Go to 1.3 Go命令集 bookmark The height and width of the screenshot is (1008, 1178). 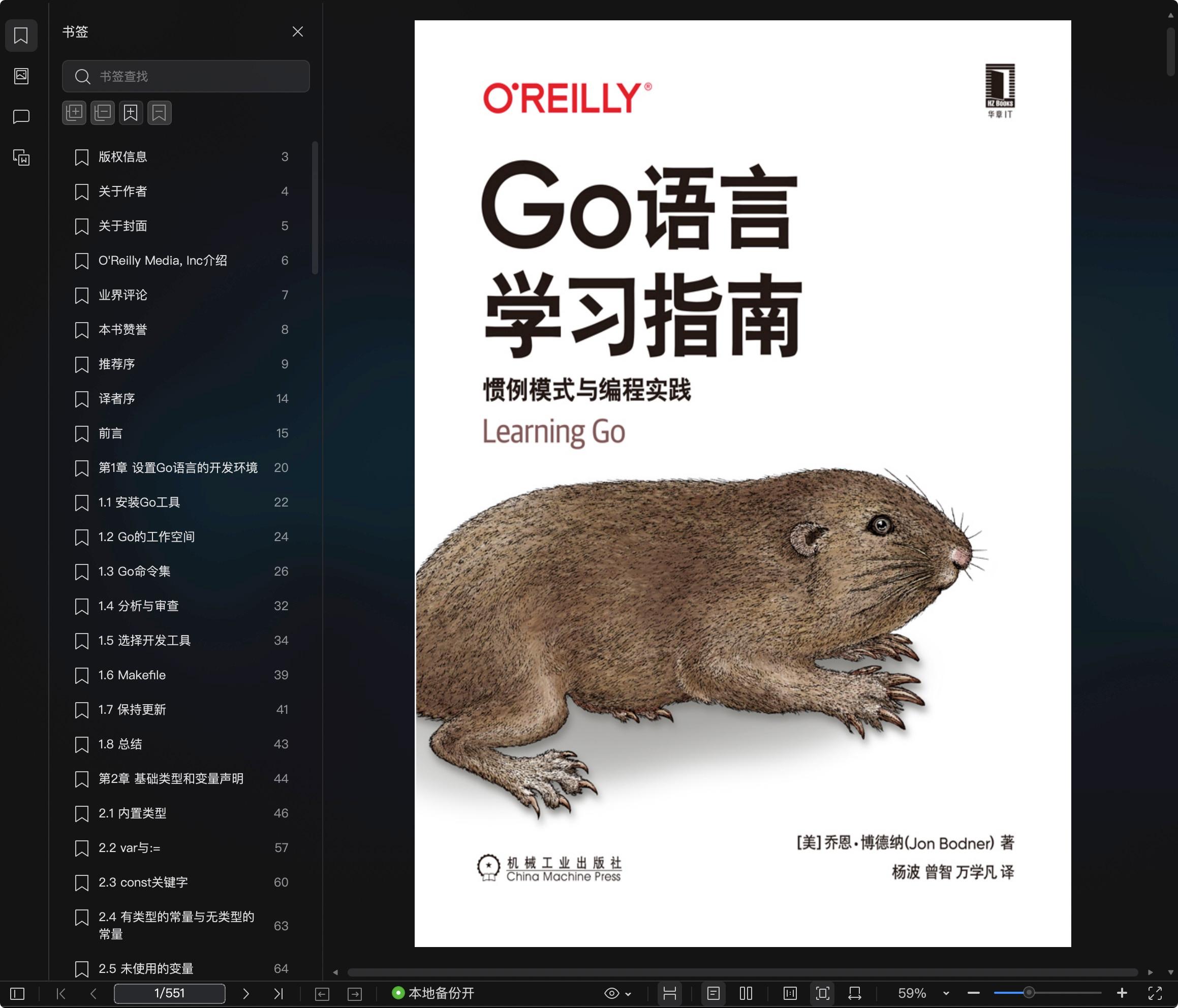tap(182, 572)
